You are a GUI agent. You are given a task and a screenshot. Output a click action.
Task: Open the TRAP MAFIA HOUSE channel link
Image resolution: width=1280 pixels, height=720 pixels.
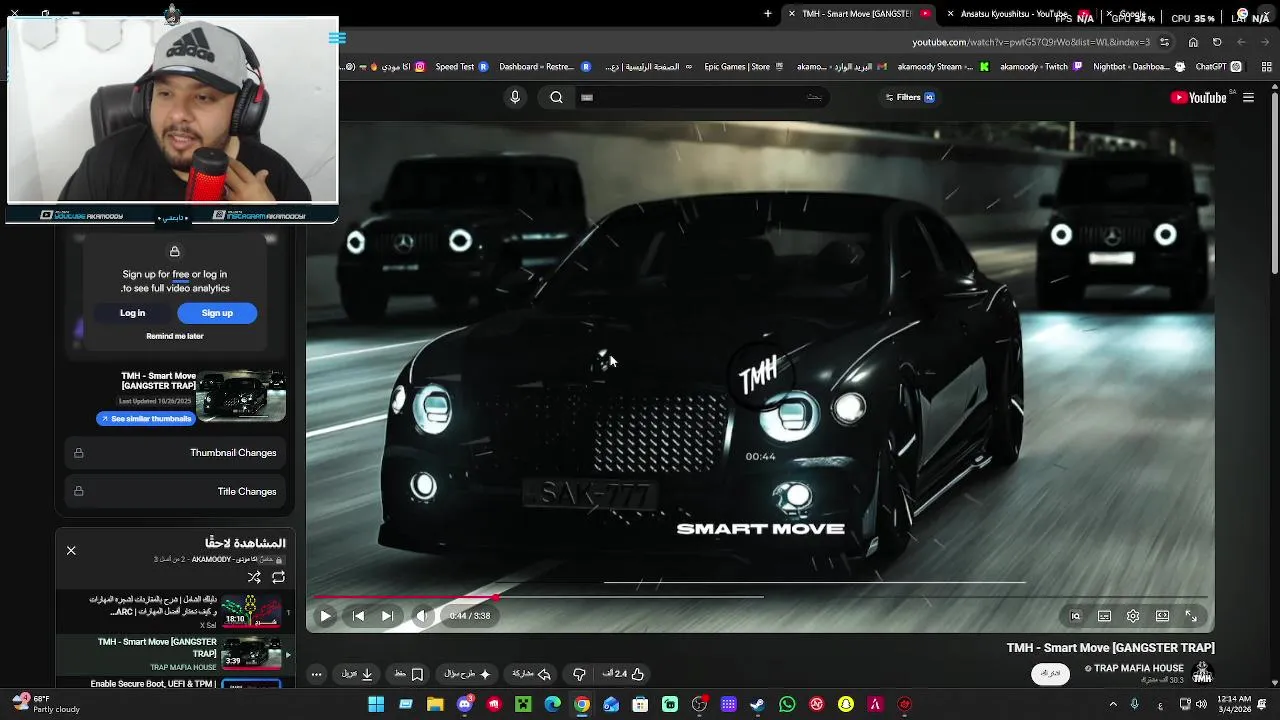click(1138, 668)
